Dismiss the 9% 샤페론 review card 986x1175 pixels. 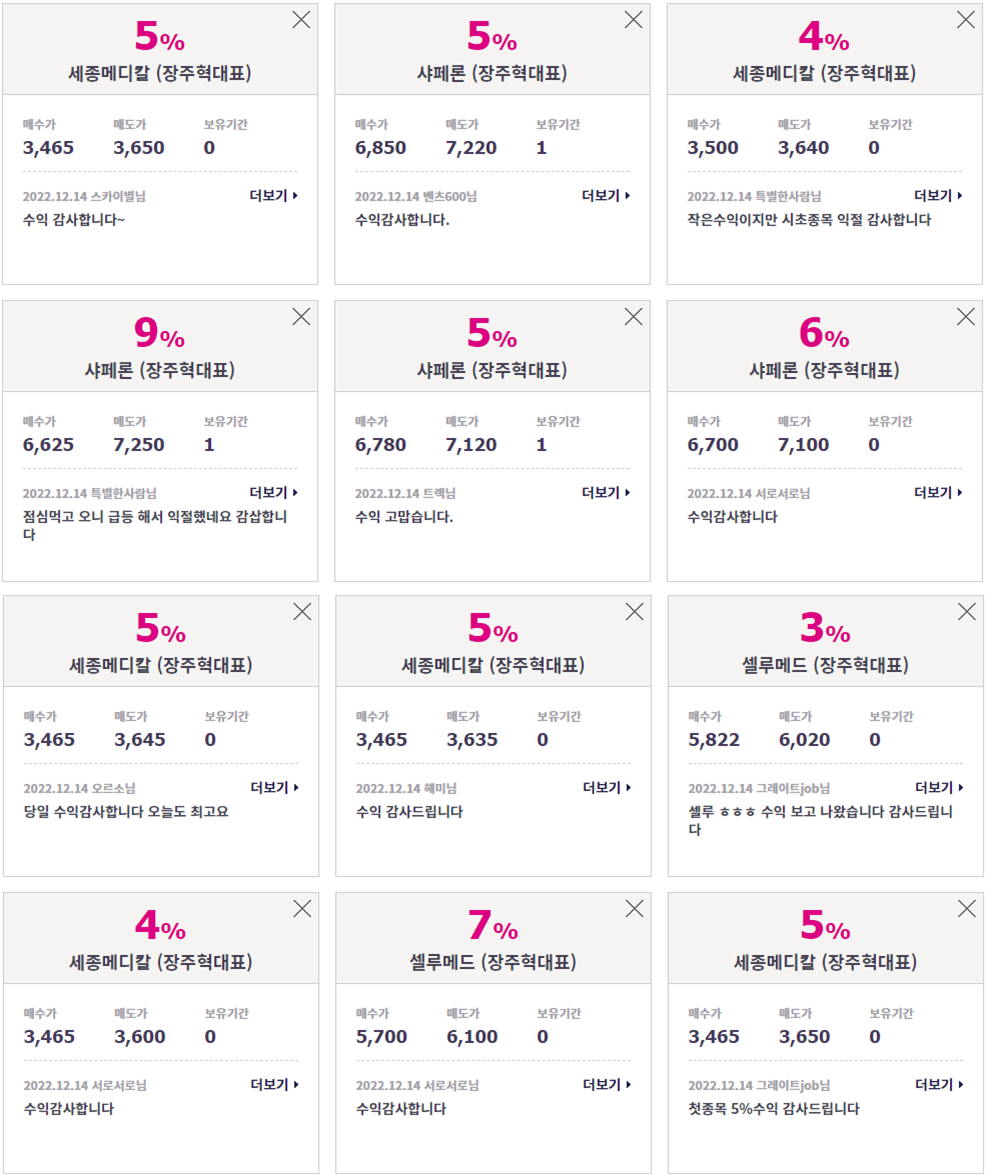(301, 317)
